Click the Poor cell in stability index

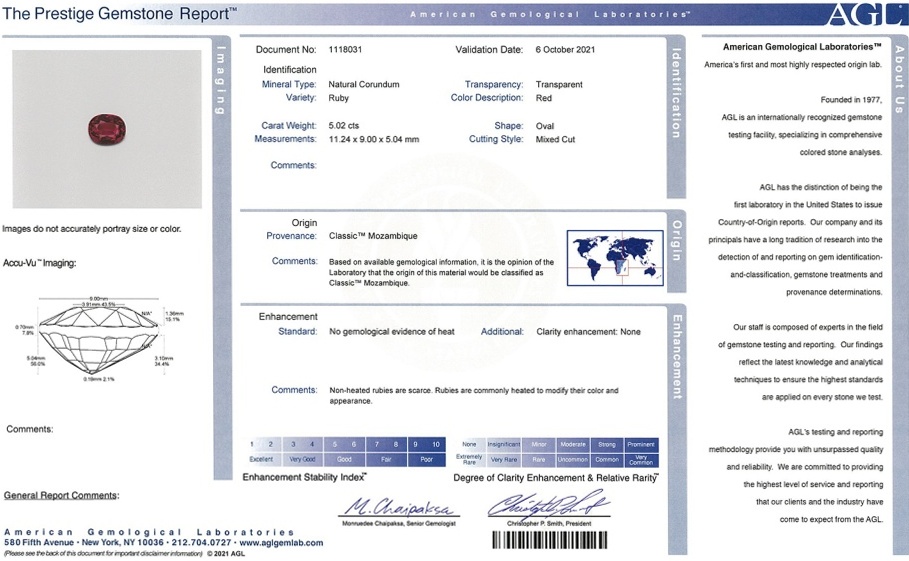coord(427,460)
